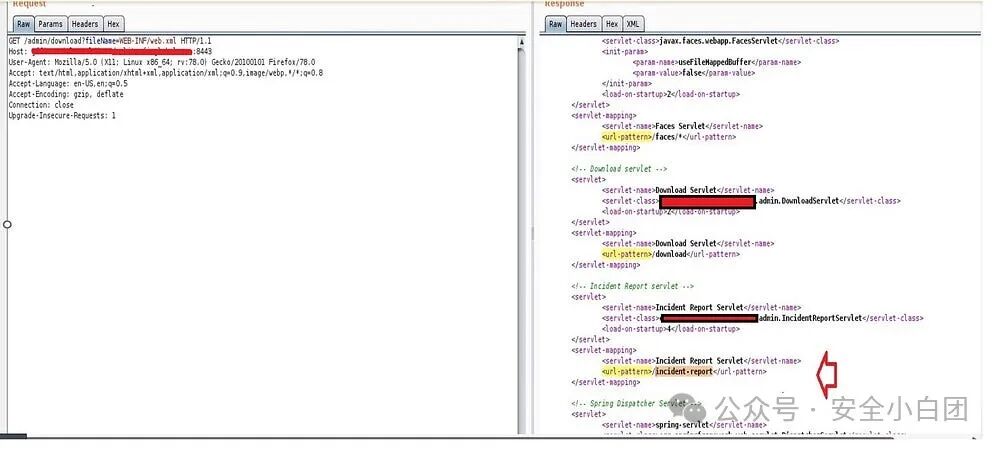Click the param-value false line
This screenshot has width=1000, height=449.
(x=694, y=73)
